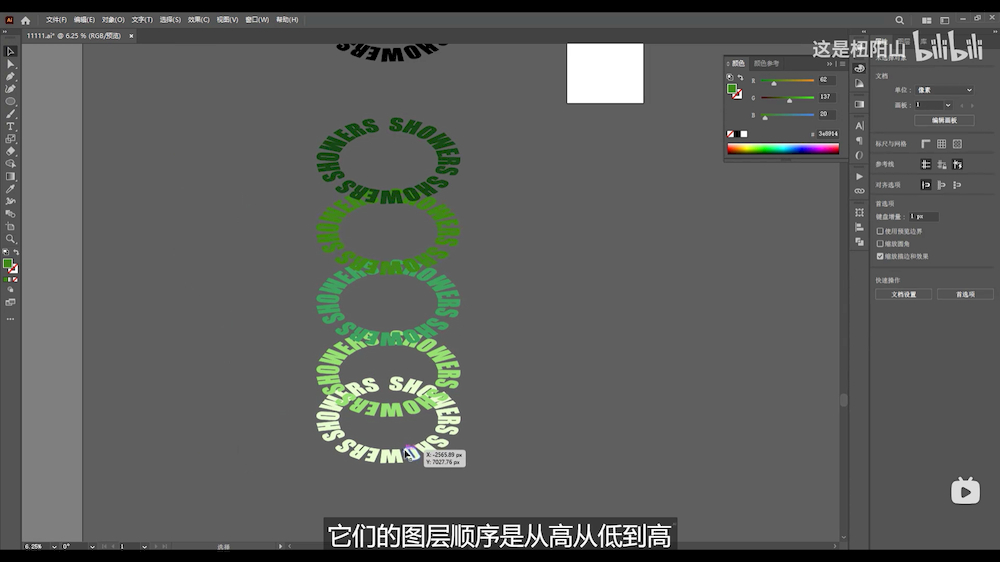1000x562 pixels.
Task: Open 对象(O) menu
Action: tap(113, 20)
